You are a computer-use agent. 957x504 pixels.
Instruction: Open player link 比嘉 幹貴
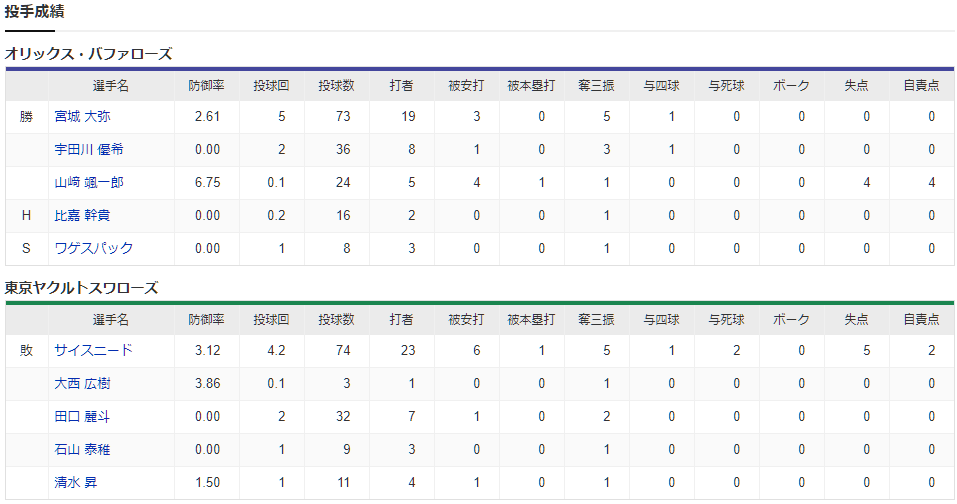point(82,215)
